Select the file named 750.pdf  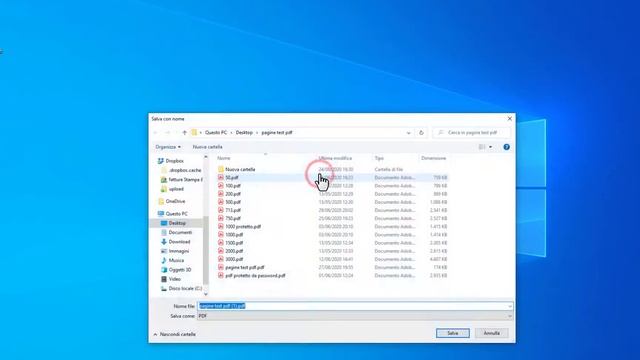tap(233, 218)
